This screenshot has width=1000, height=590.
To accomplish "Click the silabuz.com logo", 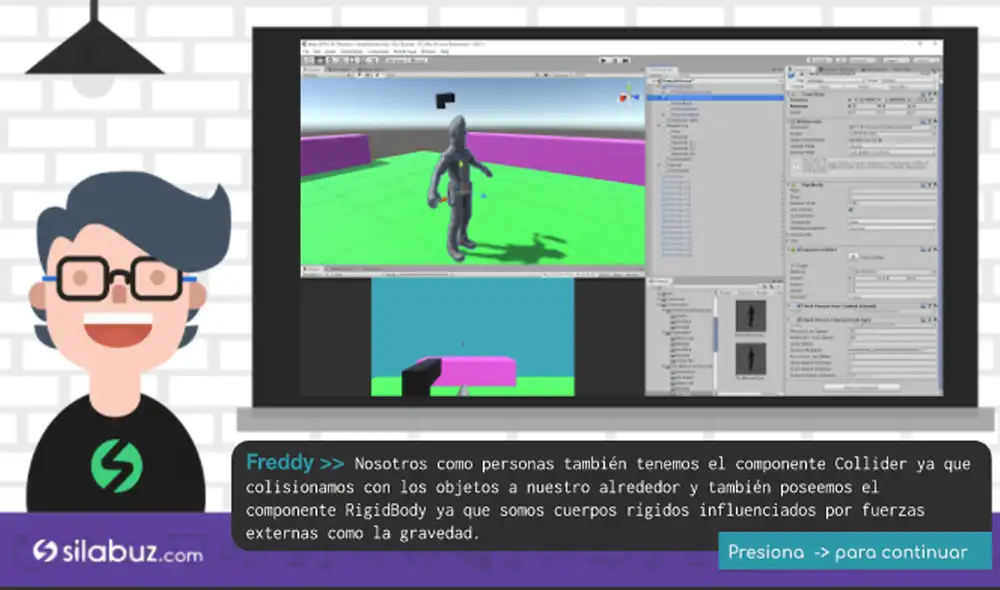I will pyautogui.click(x=118, y=551).
